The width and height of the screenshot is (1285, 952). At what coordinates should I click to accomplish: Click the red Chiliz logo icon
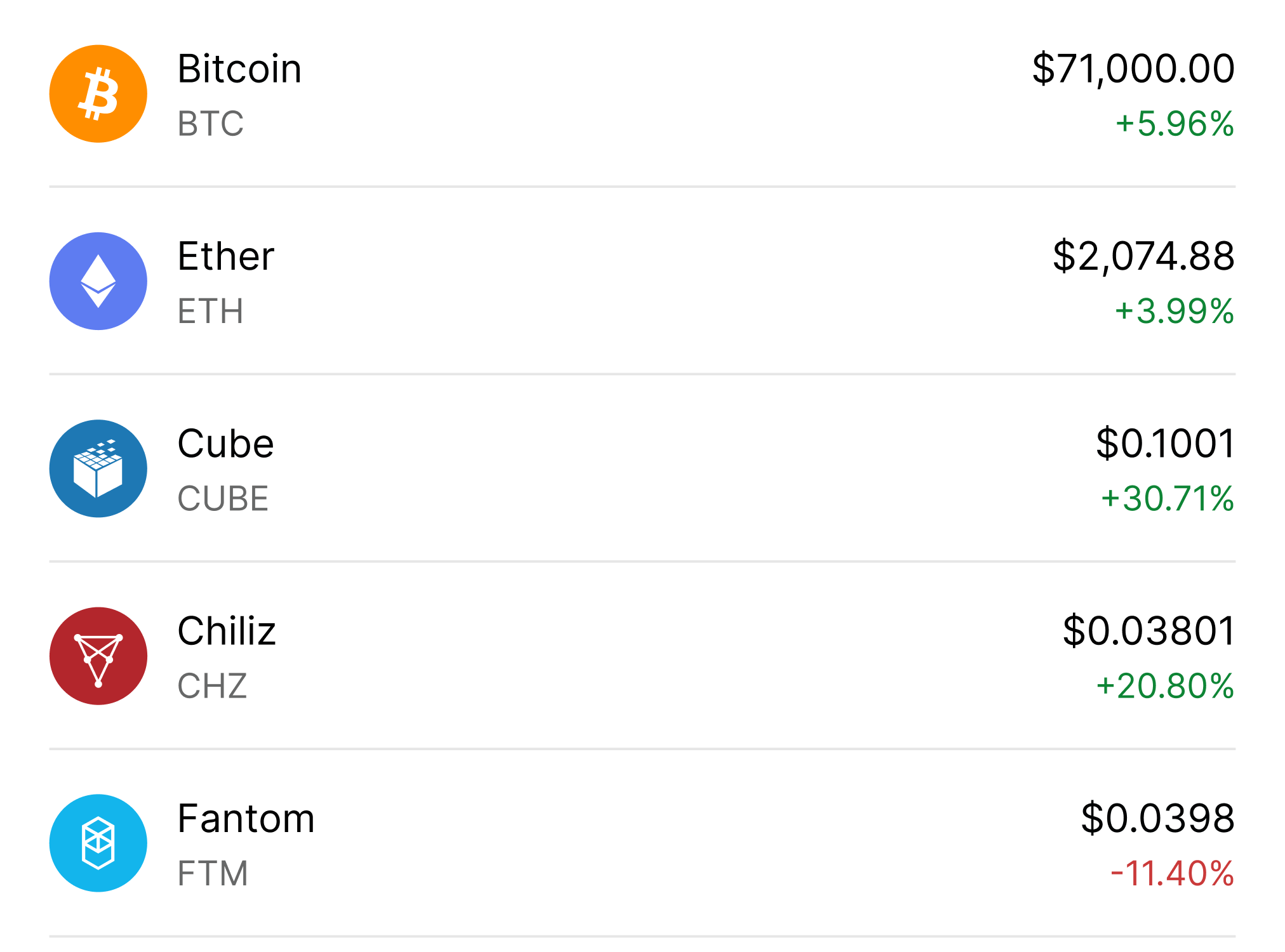click(x=98, y=656)
